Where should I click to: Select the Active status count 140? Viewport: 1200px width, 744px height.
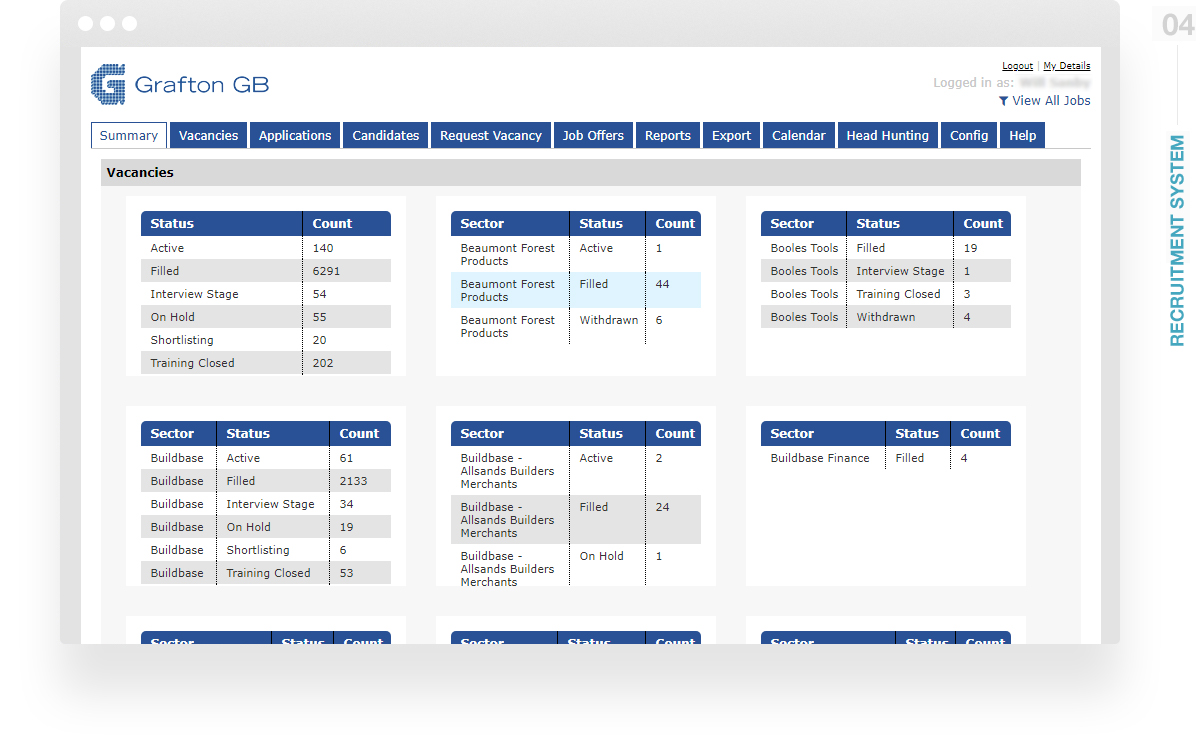coord(323,248)
